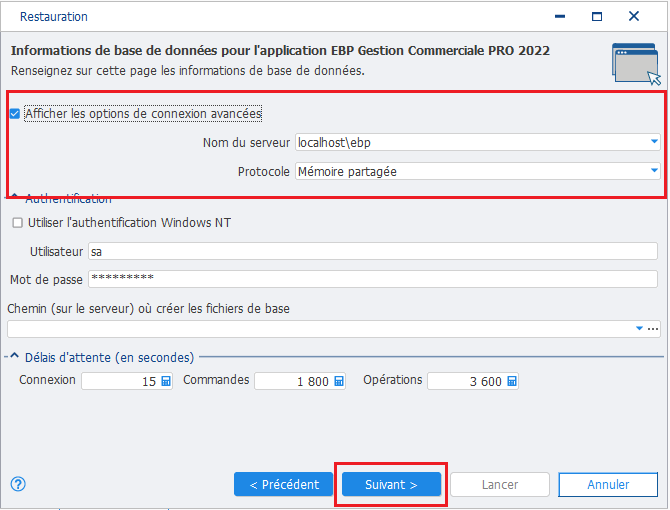Screen dimensions: 670x510
Task: Open the Protocole dropdown list
Action: [x=654, y=170]
